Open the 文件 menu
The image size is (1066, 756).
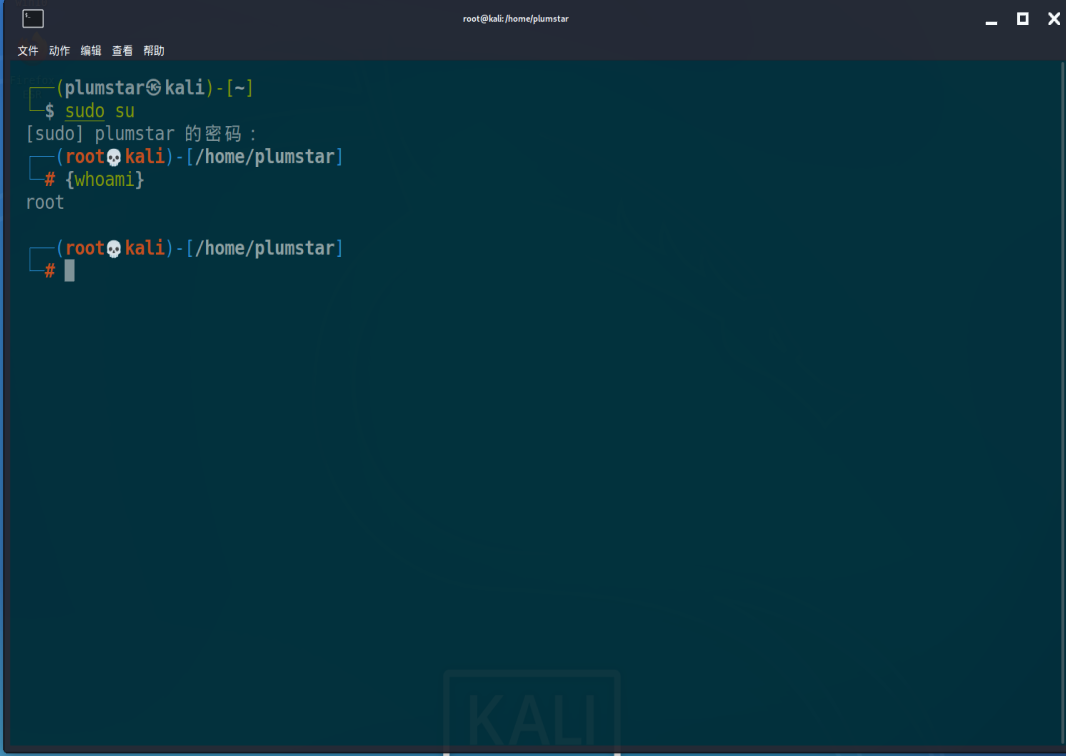(x=28, y=51)
